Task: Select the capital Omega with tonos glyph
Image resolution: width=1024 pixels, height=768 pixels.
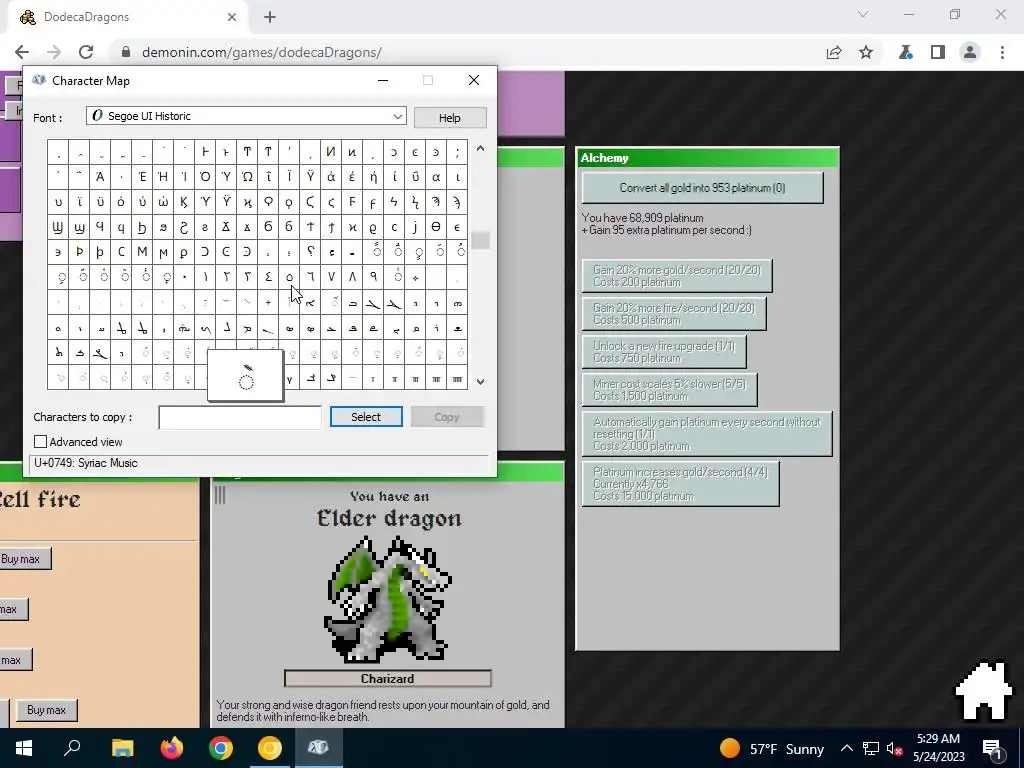Action: point(247,177)
